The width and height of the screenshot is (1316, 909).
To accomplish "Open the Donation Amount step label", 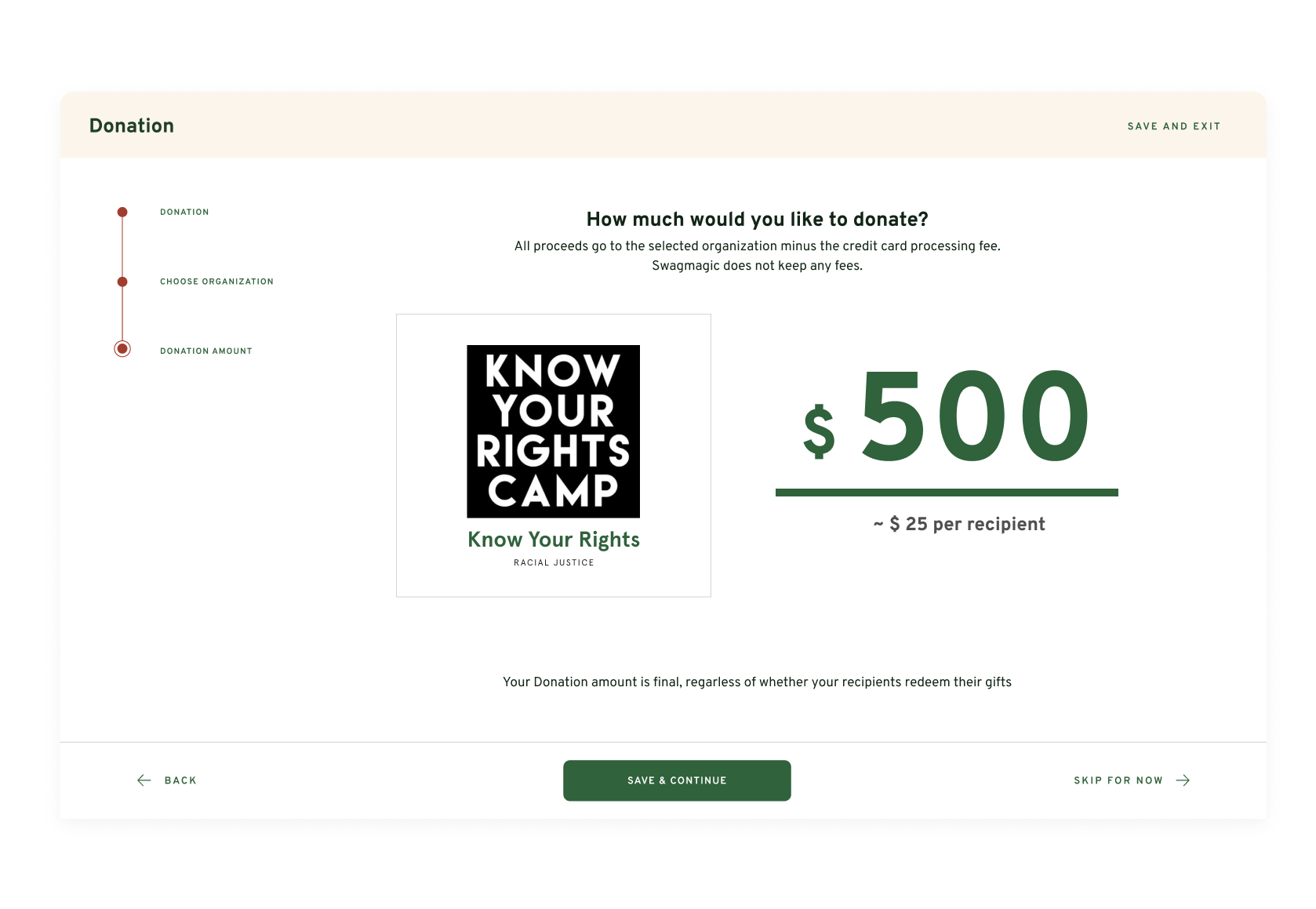I will [206, 351].
